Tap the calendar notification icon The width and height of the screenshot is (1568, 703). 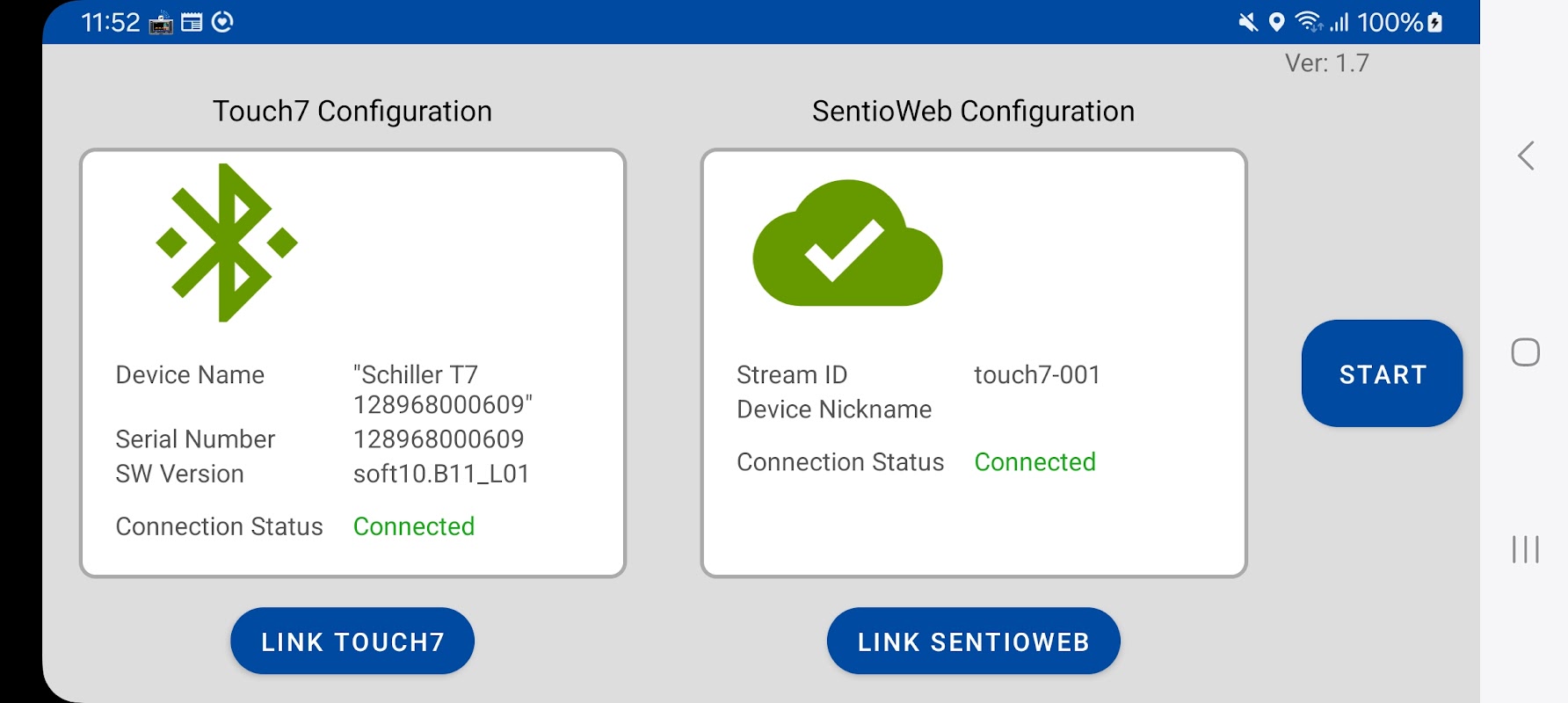pos(192,23)
